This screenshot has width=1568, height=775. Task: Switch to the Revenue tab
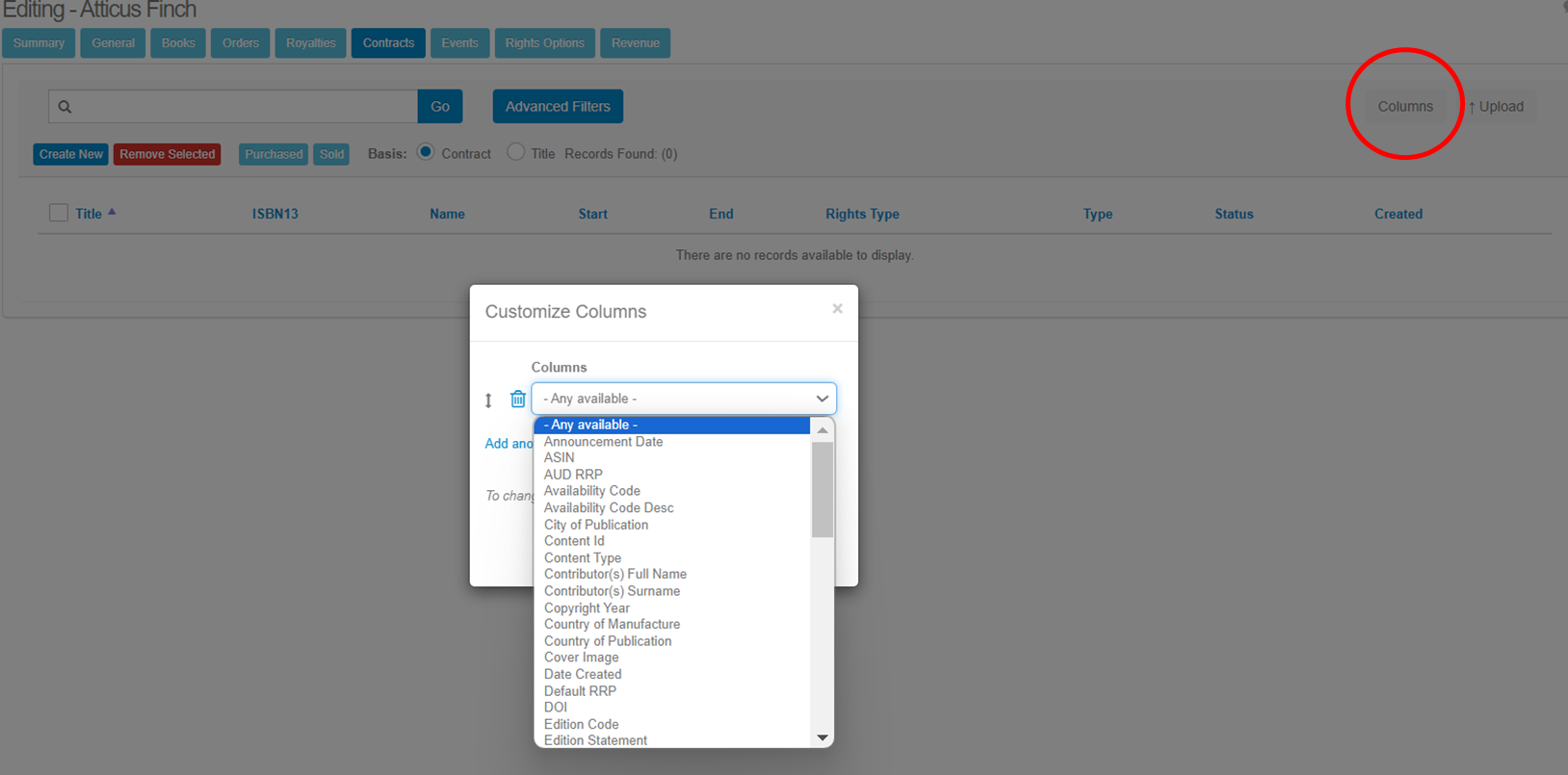click(x=636, y=43)
